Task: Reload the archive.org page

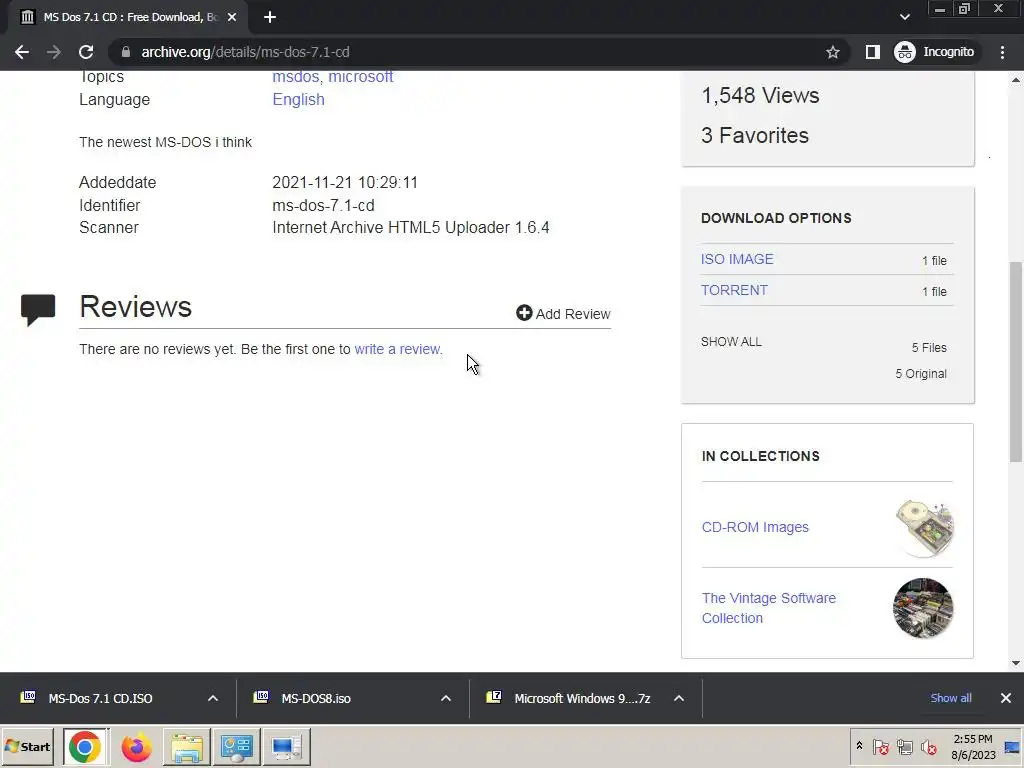Action: pyautogui.click(x=86, y=52)
